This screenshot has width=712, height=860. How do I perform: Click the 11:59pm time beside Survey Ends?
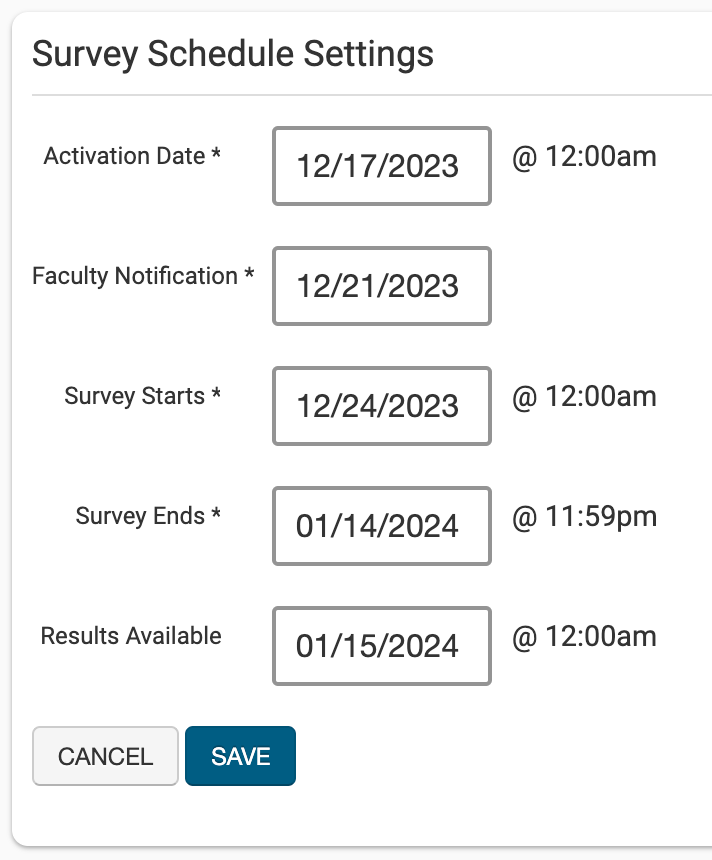584,517
